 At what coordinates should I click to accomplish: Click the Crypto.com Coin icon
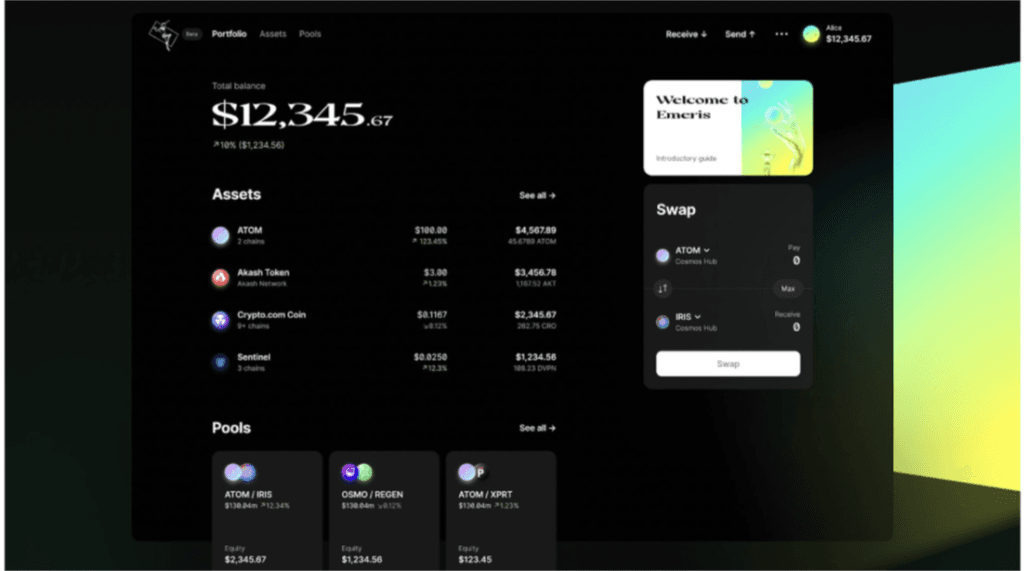coord(221,320)
